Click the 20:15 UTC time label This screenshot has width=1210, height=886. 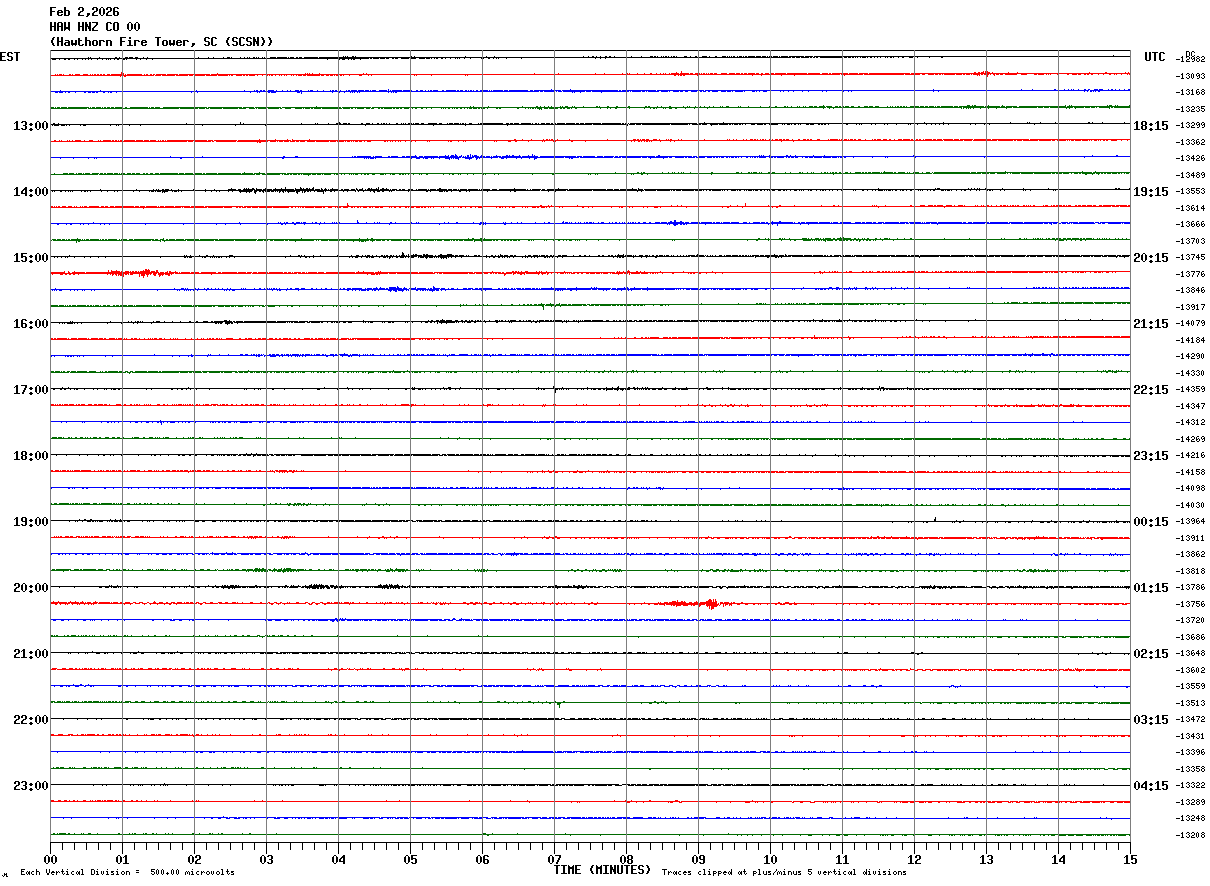point(1150,257)
